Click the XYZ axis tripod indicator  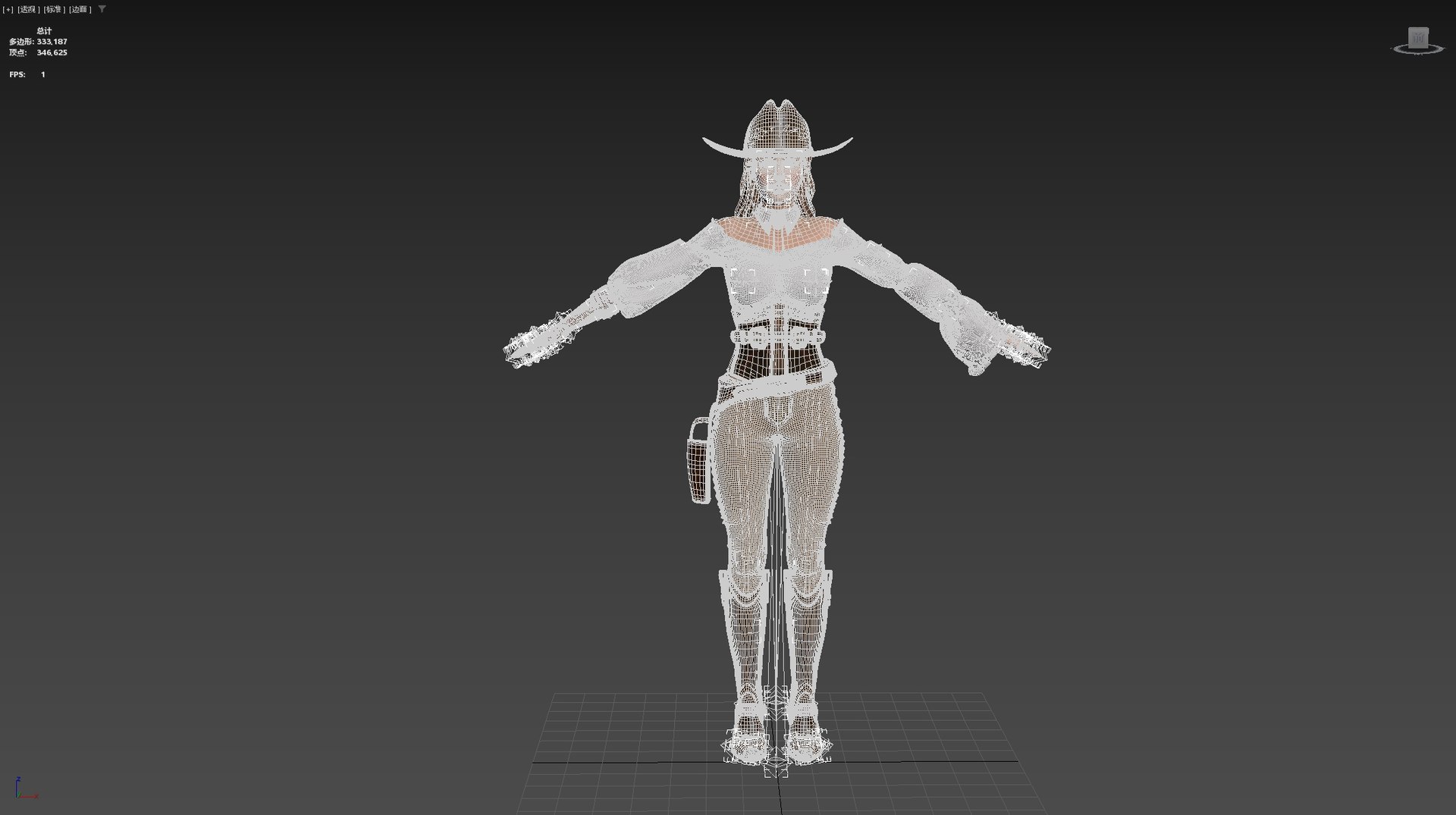pyautogui.click(x=25, y=788)
